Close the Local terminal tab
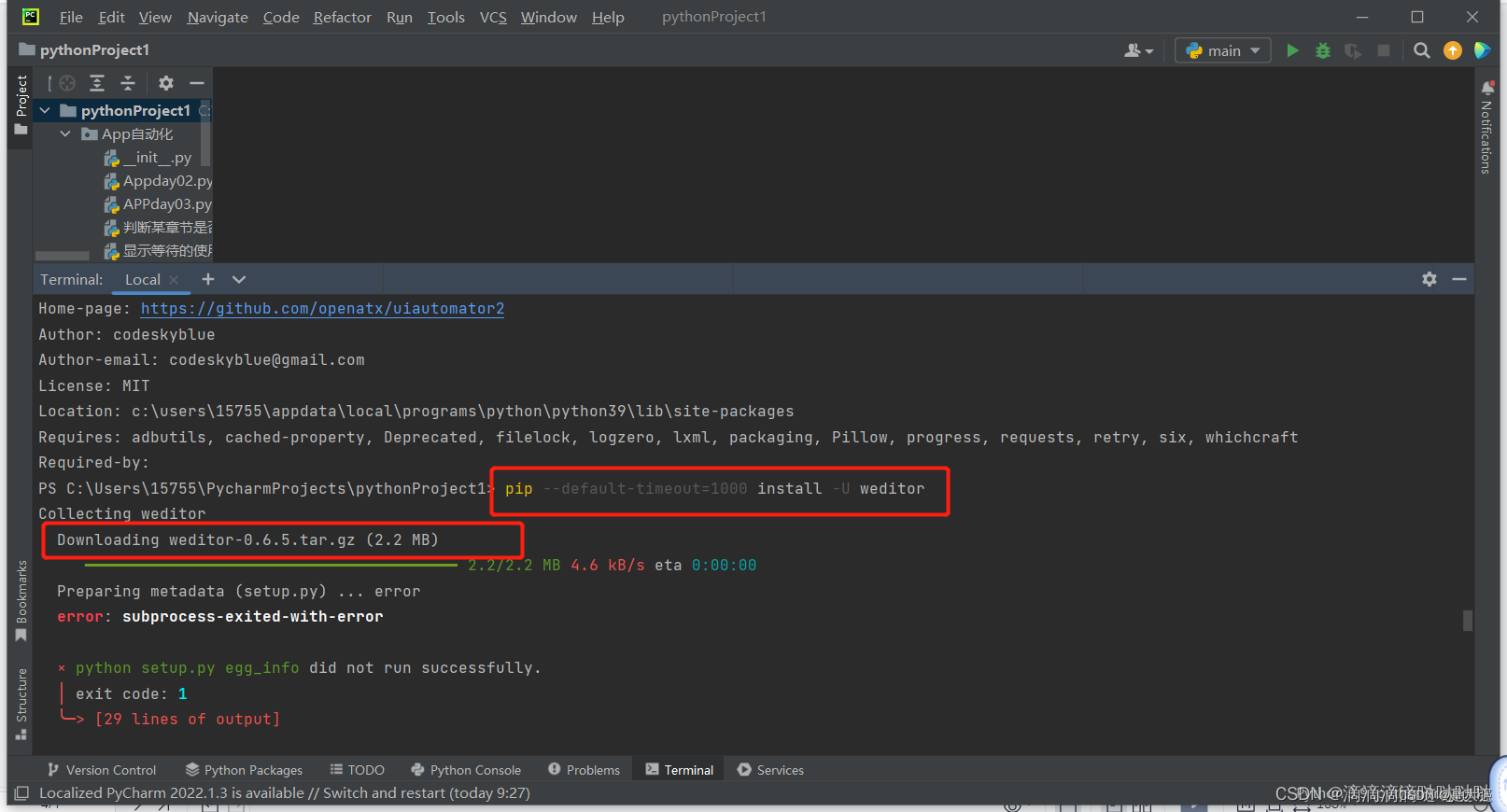This screenshot has width=1507, height=812. (x=174, y=280)
